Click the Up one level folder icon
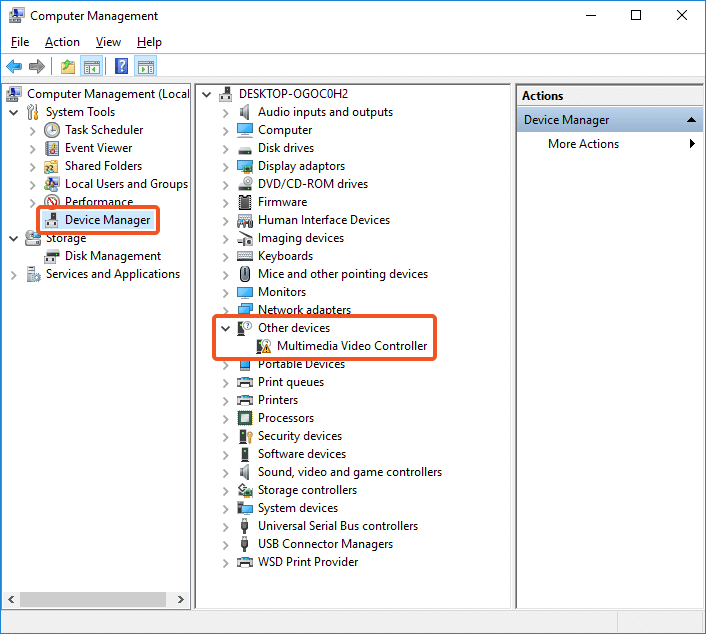706x634 pixels. [x=68, y=67]
